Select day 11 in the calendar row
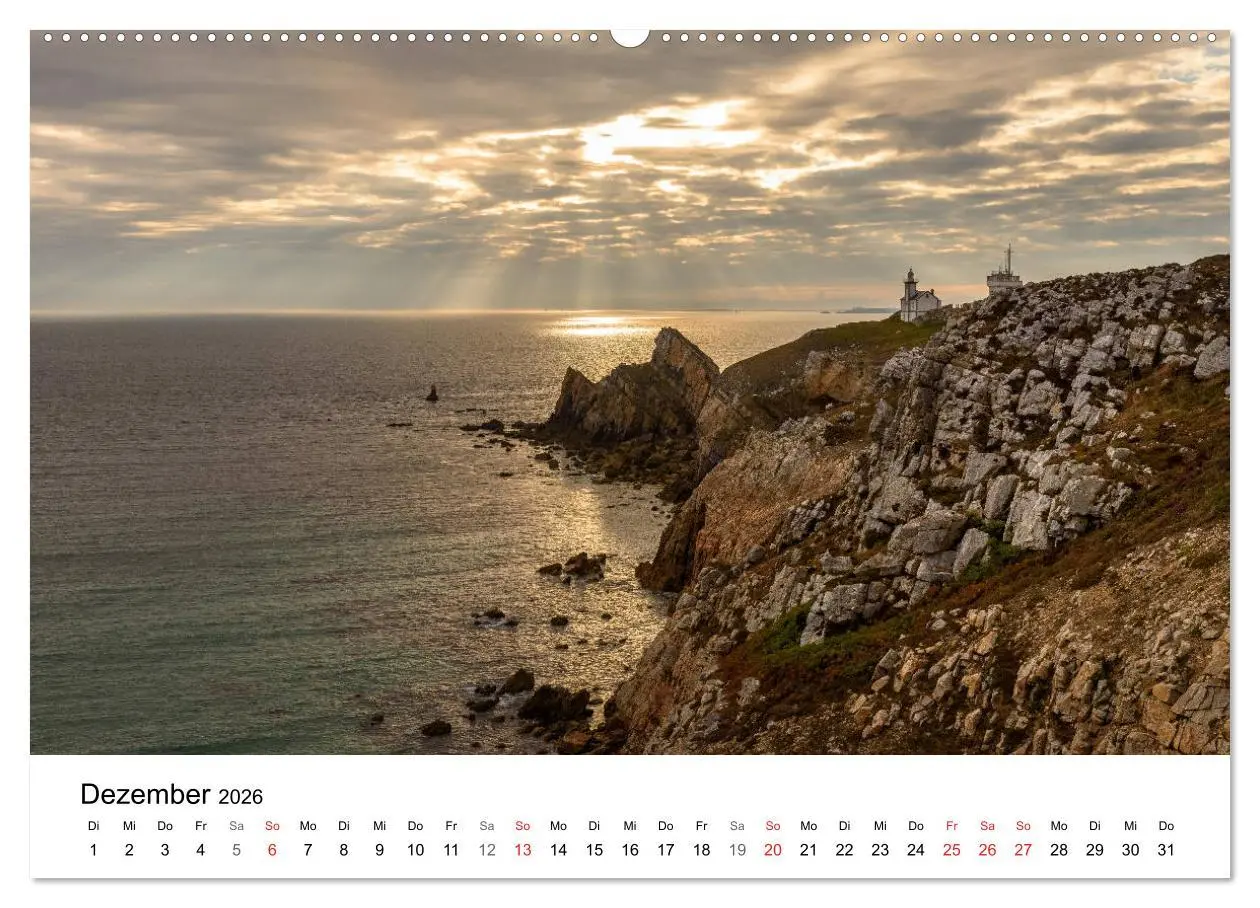 [x=451, y=850]
